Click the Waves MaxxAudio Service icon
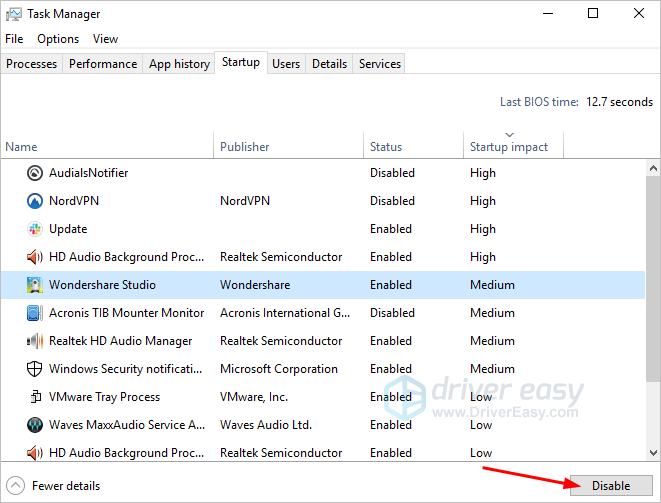Screen dimensions: 661x503 point(35,425)
